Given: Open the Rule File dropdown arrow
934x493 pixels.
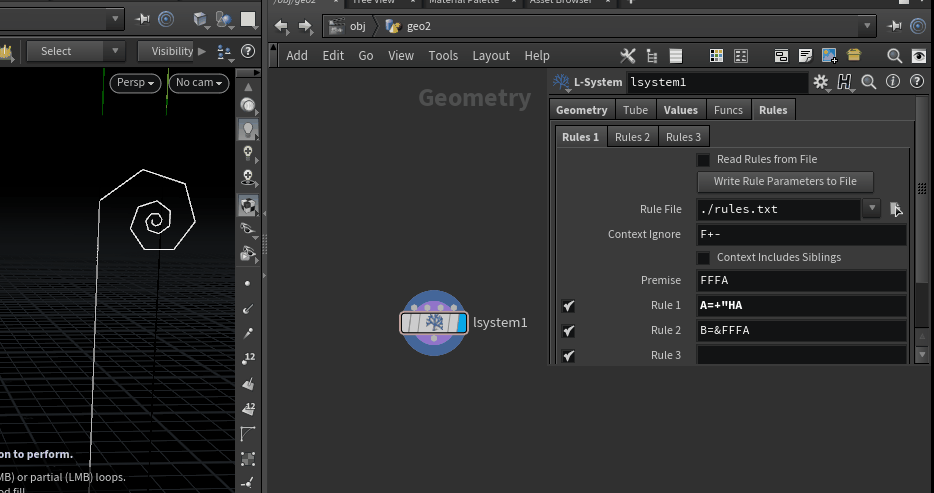Looking at the screenshot, I should [872, 208].
